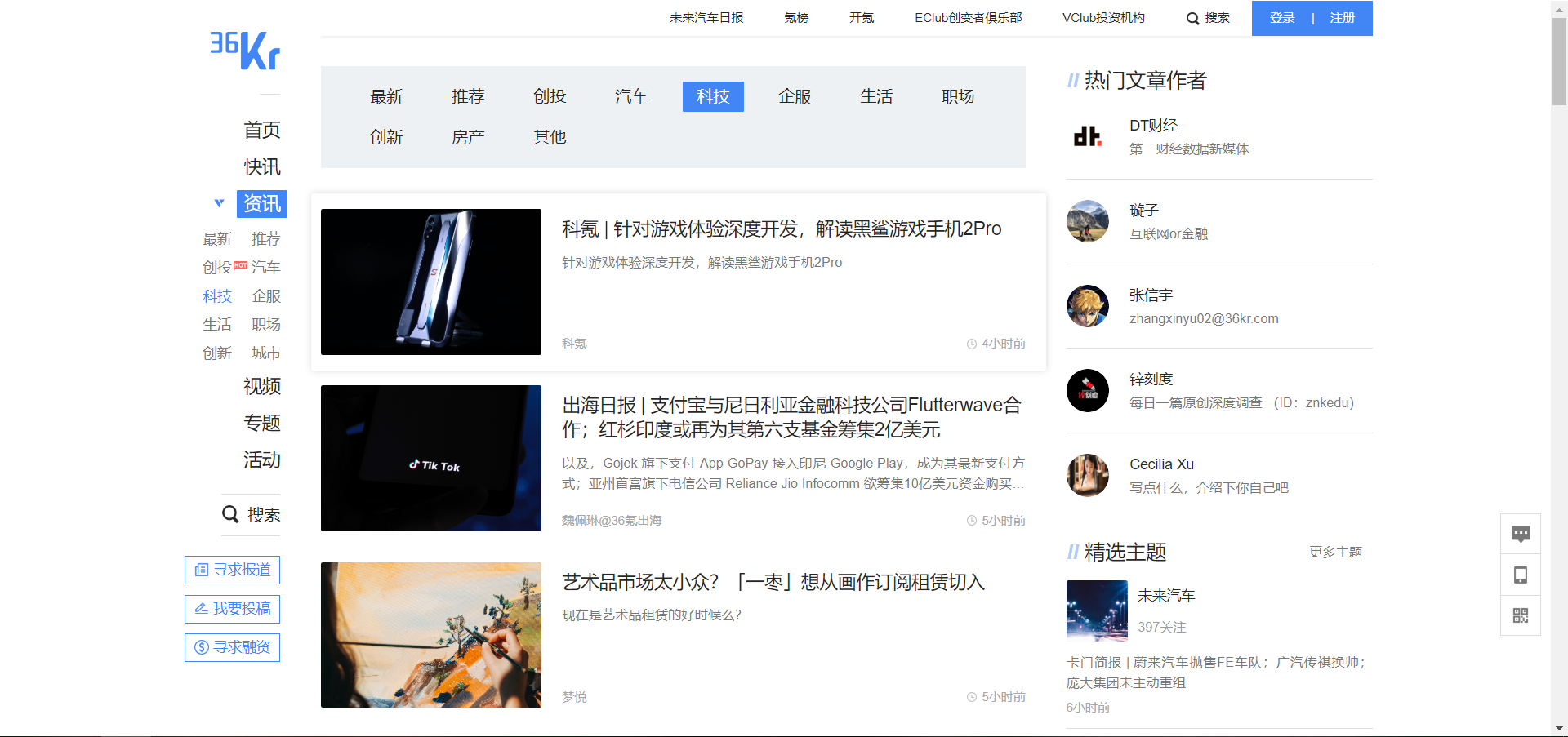Open the 其他 category tab
Viewport: 1568px width, 737px height.
tap(550, 137)
